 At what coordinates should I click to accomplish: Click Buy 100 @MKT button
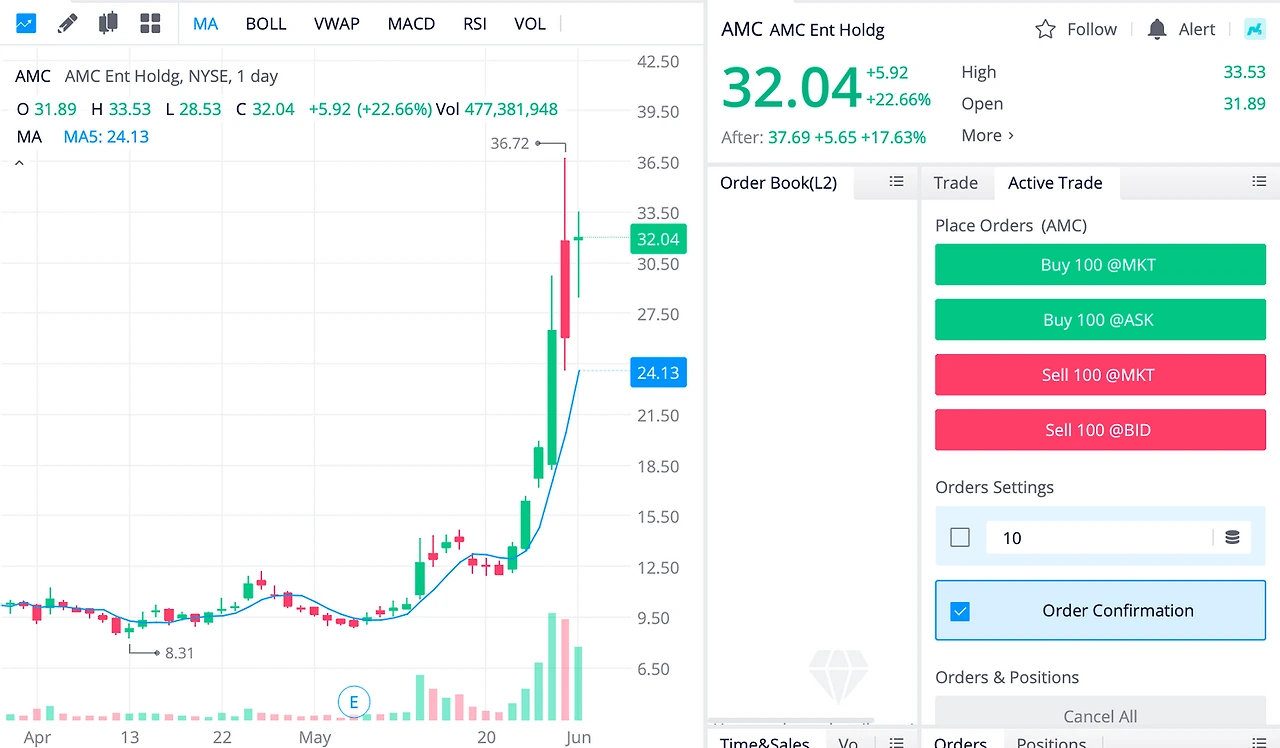click(x=1100, y=265)
